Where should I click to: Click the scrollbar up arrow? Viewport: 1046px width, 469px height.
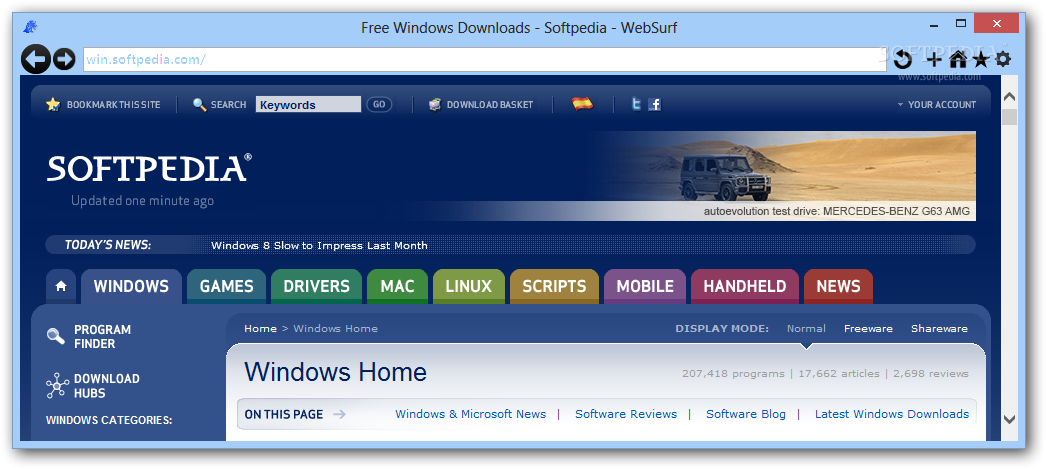(x=1009, y=97)
